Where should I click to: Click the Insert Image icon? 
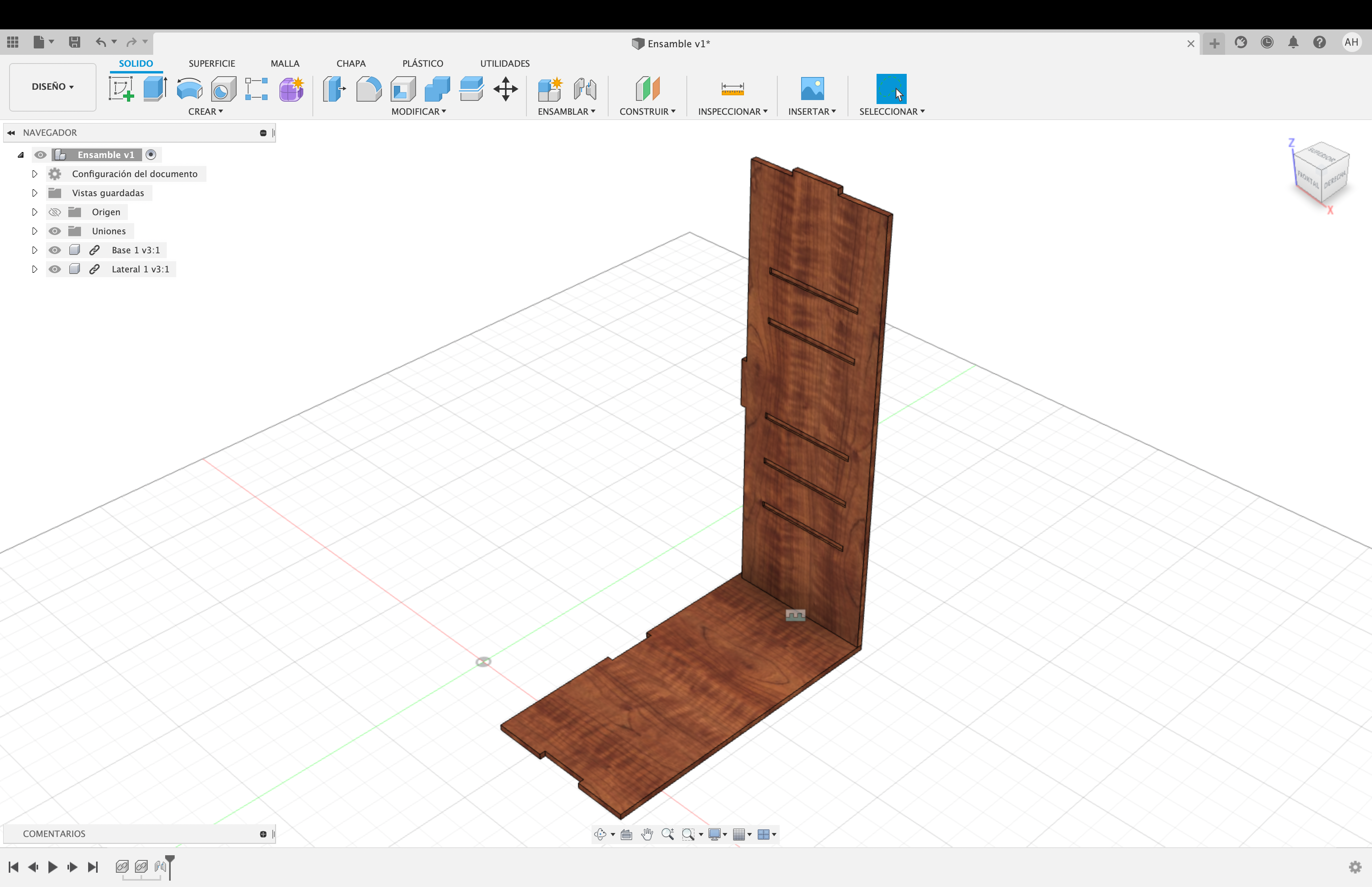click(812, 89)
